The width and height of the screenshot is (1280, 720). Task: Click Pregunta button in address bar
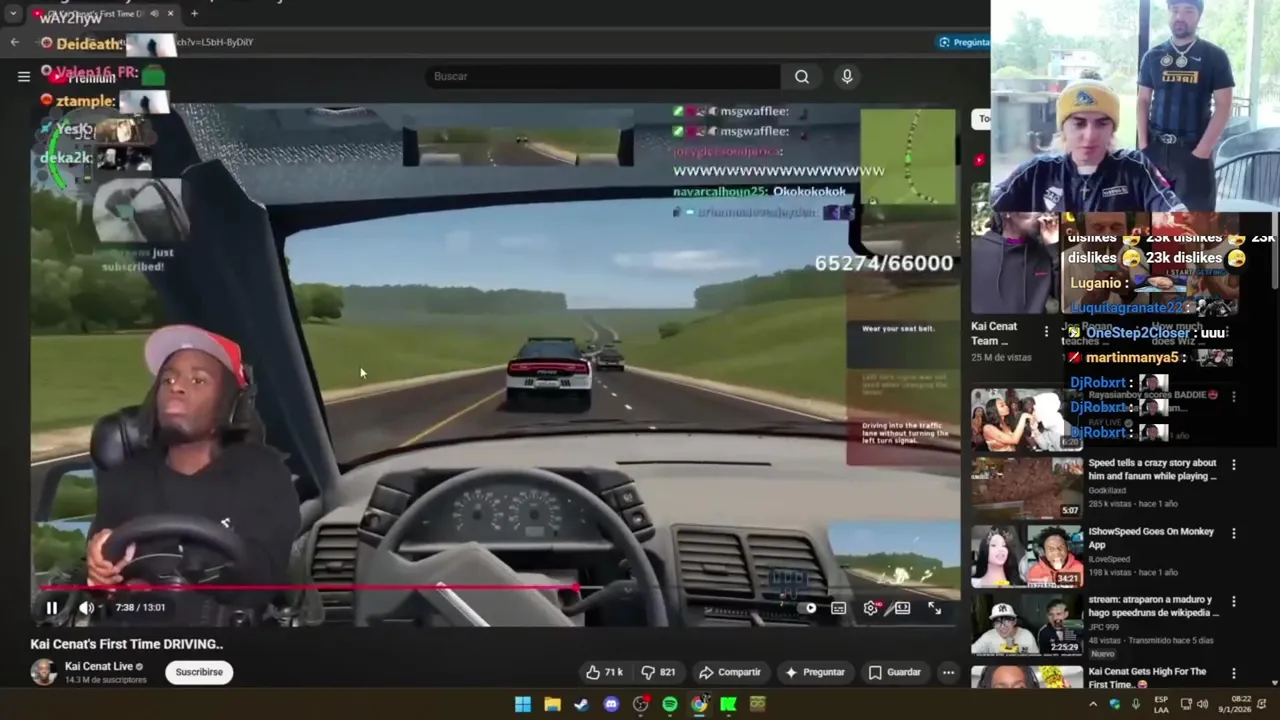(964, 42)
